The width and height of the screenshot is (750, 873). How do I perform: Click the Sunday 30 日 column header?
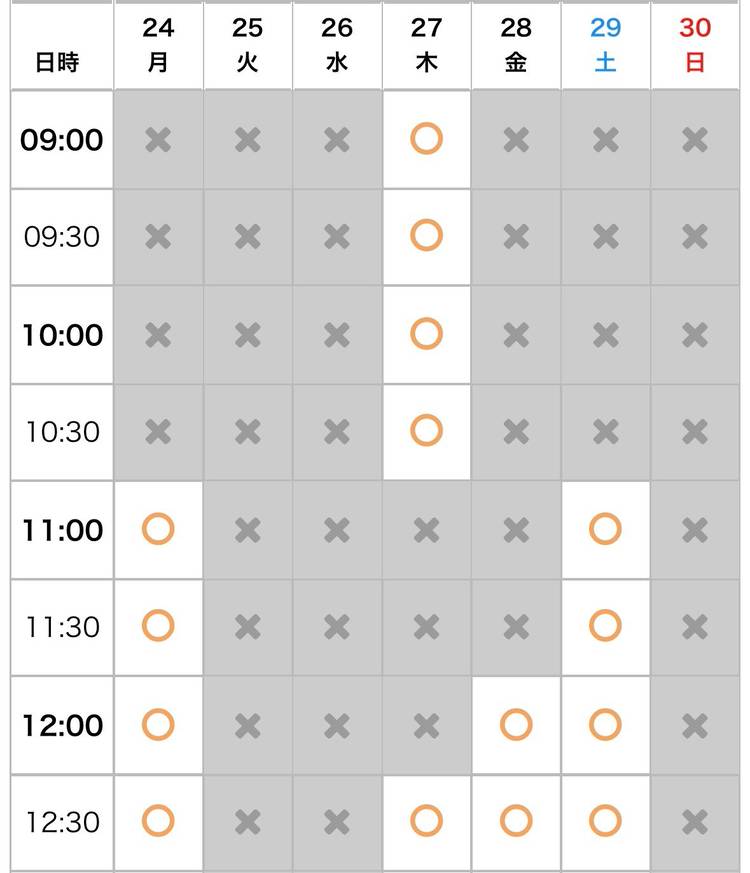pos(695,45)
